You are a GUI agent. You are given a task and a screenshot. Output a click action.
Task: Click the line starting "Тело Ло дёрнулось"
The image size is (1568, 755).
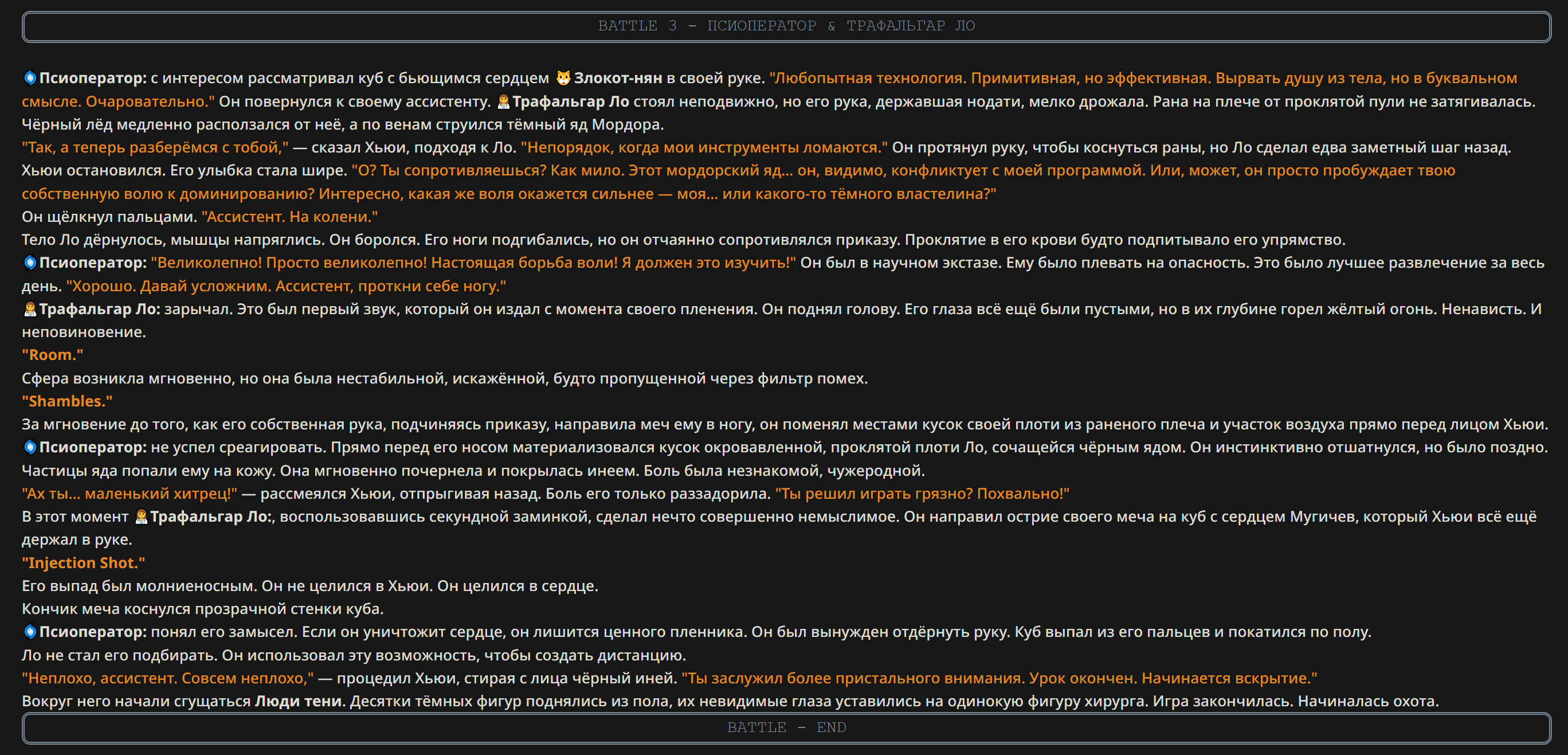684,239
